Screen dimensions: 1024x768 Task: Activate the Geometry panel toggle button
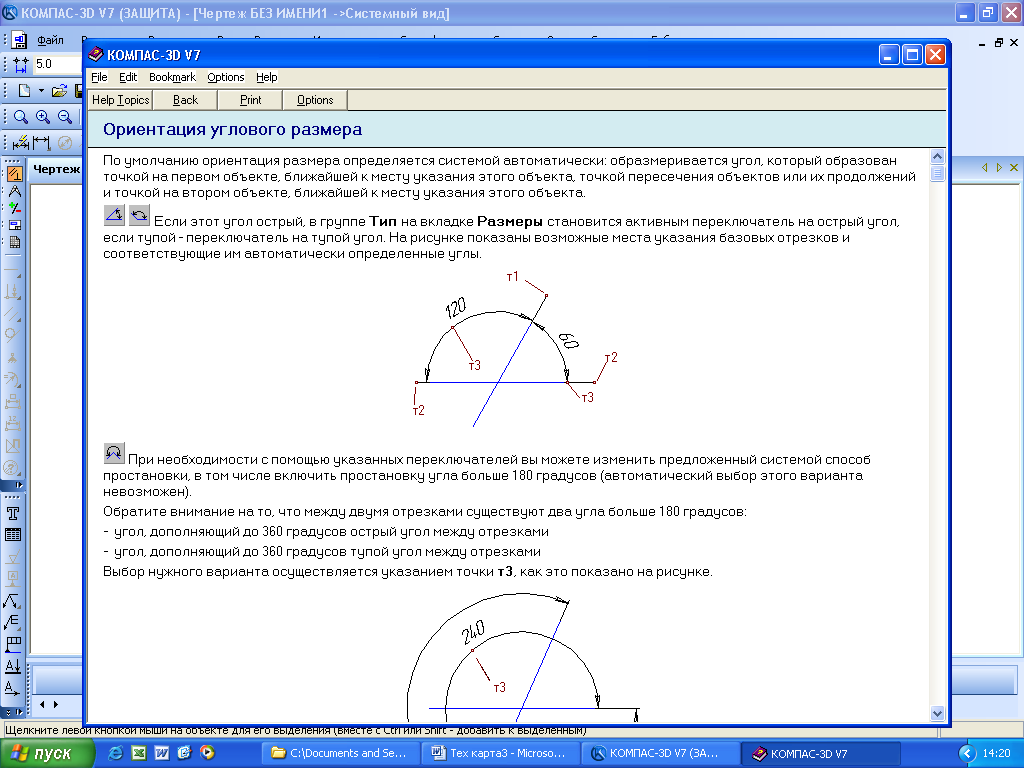[x=14, y=174]
